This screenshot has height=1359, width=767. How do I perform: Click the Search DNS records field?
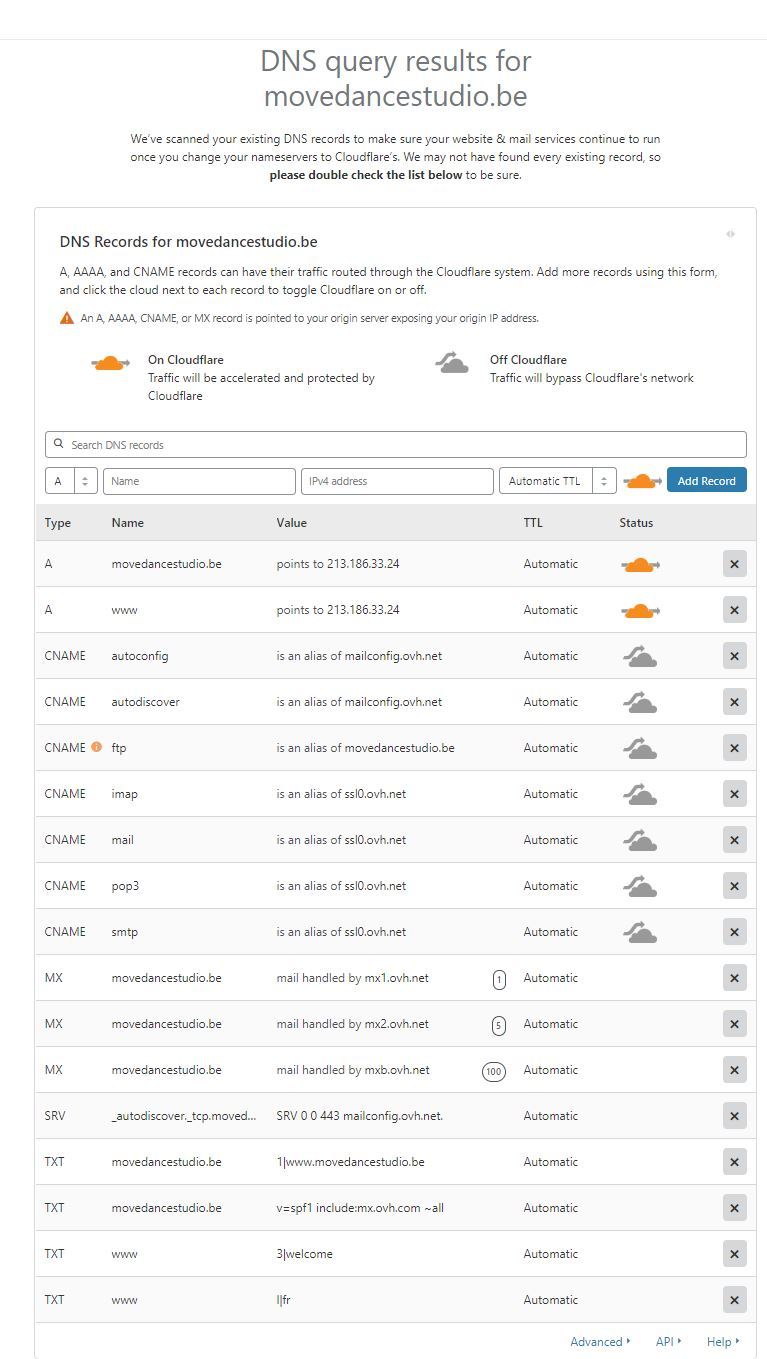coord(396,445)
